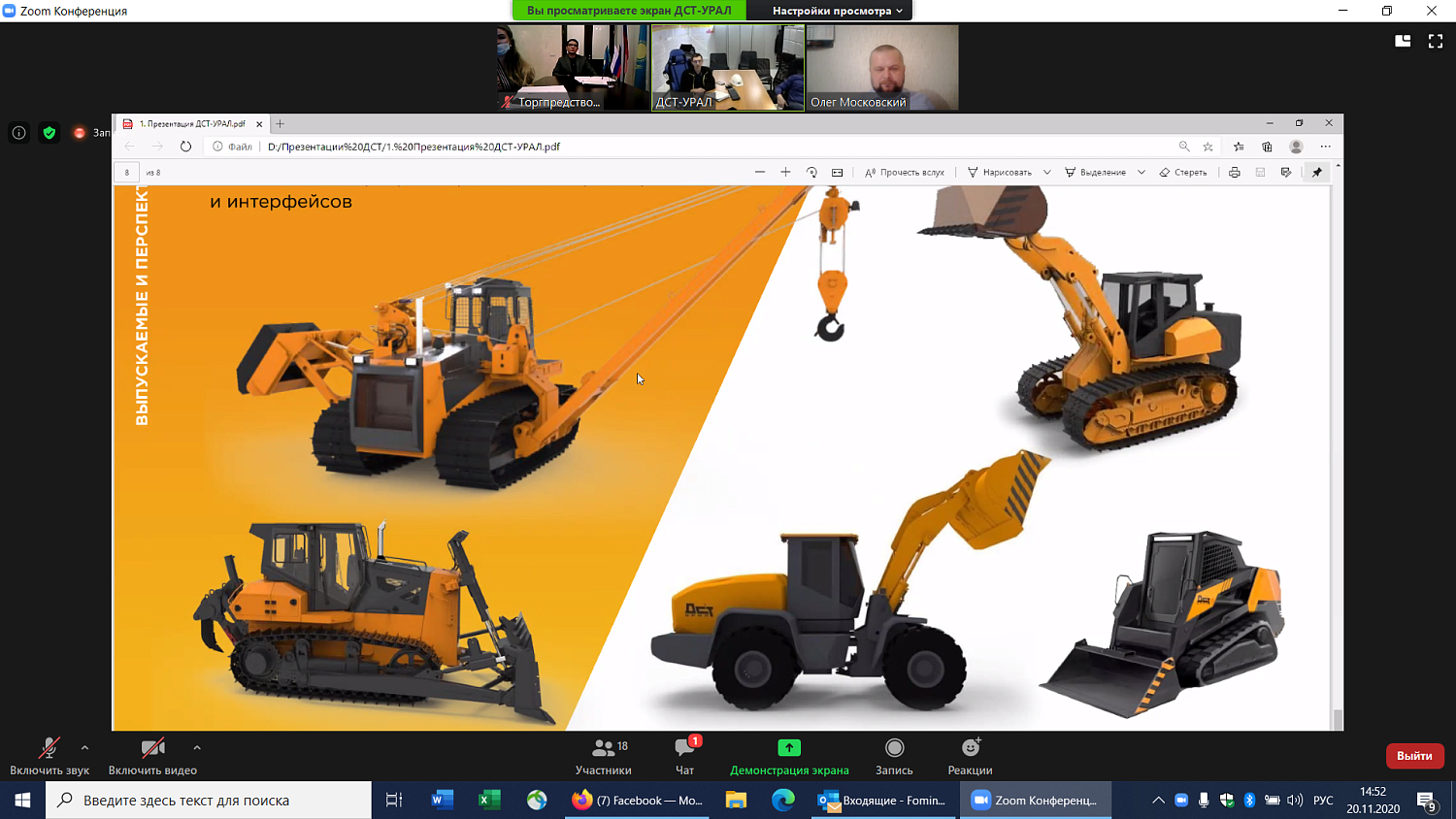Switch РУС input language indicator
This screenshot has height=819, width=1456.
tap(1323, 800)
